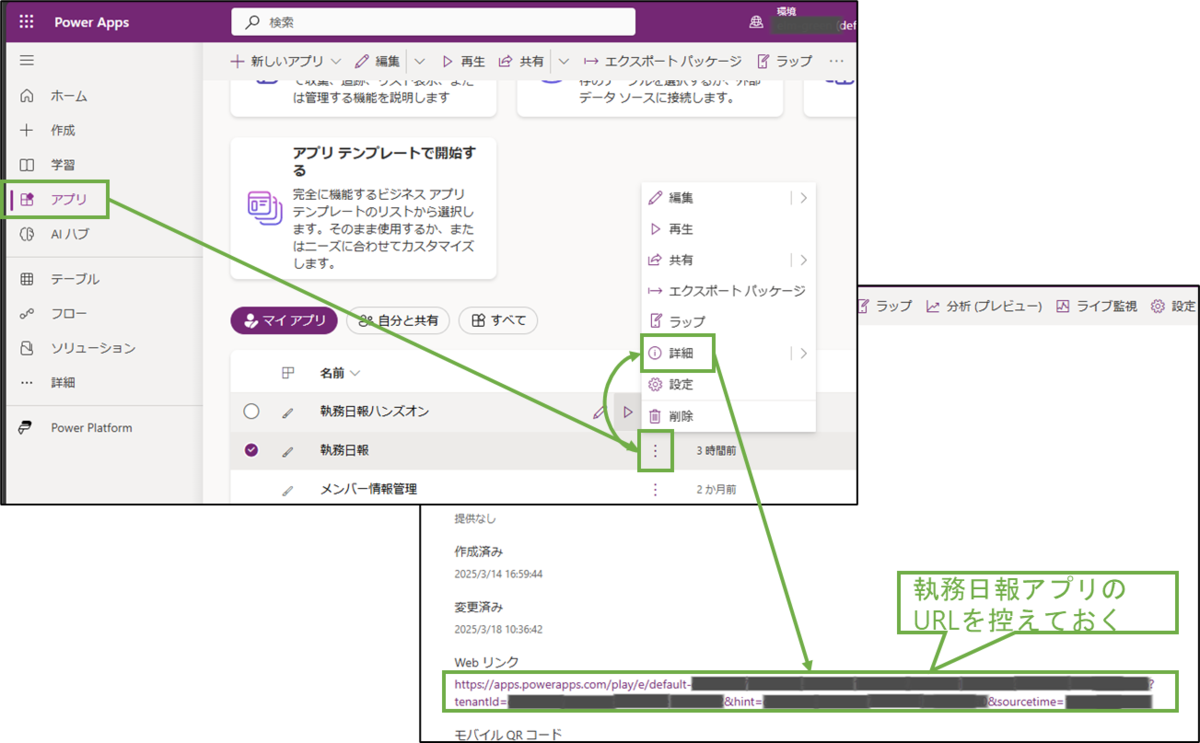Viewport: 1200px width, 743px height.
Task: Click the play icon on 執務日報ハンズオン row
Action: click(x=628, y=412)
